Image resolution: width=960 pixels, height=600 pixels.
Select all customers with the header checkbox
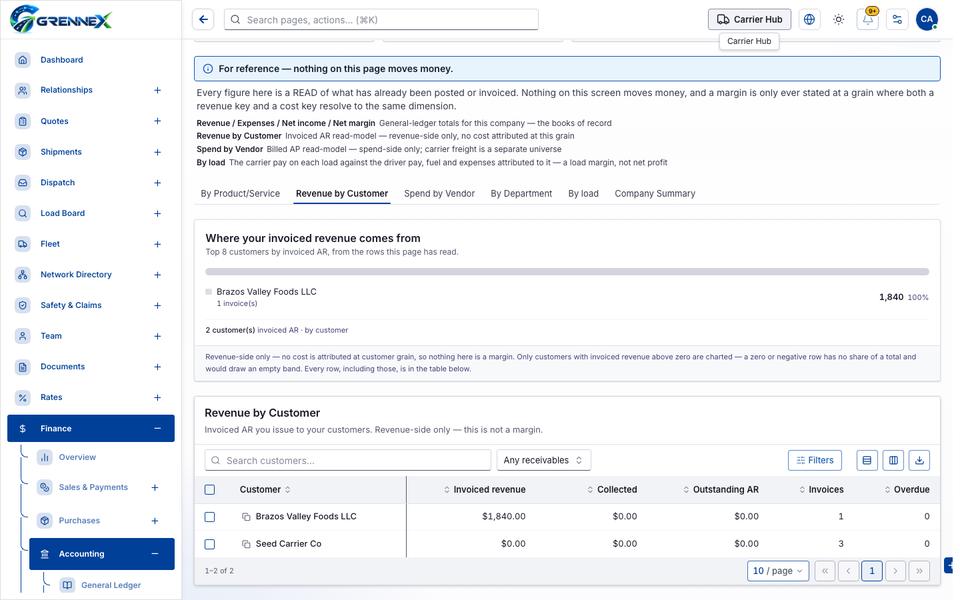pos(210,490)
